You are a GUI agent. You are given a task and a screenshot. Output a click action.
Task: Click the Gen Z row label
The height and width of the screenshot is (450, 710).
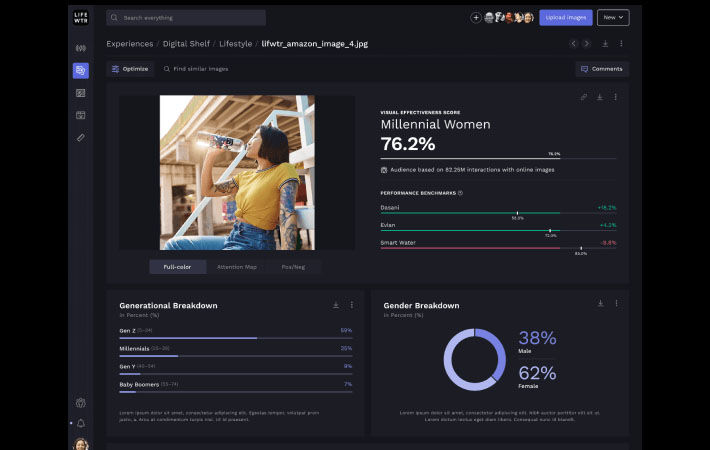(127, 331)
